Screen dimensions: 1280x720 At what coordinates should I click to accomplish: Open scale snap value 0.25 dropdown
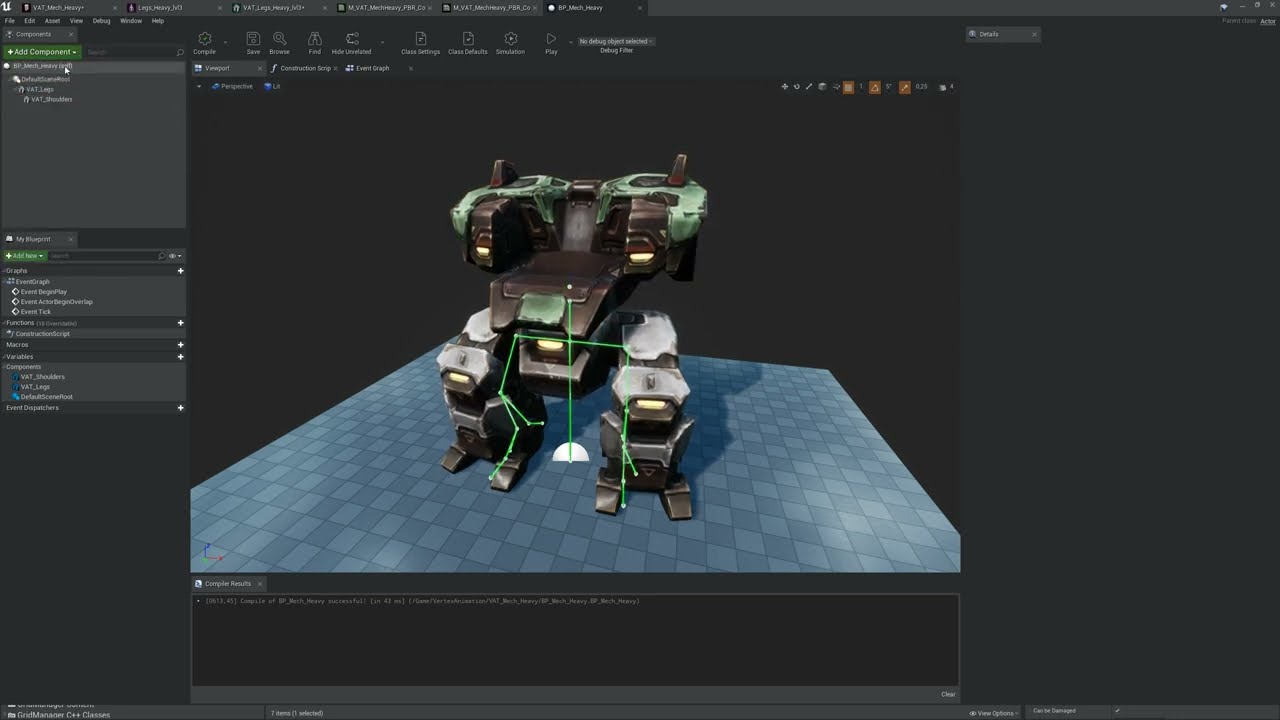(921, 87)
